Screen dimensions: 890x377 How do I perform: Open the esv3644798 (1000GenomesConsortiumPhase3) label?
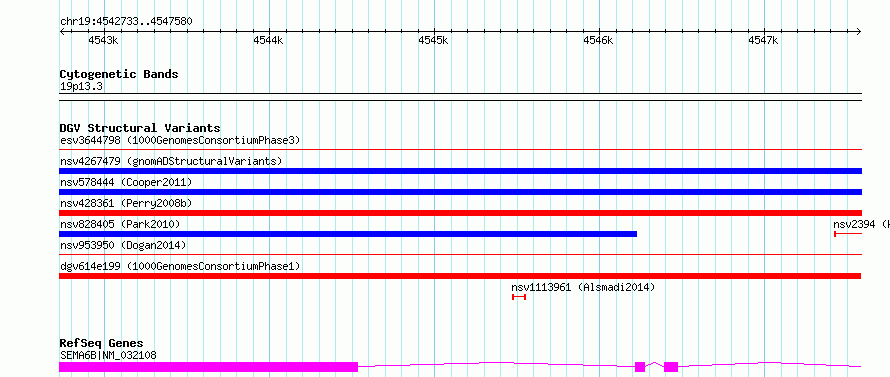(x=180, y=140)
